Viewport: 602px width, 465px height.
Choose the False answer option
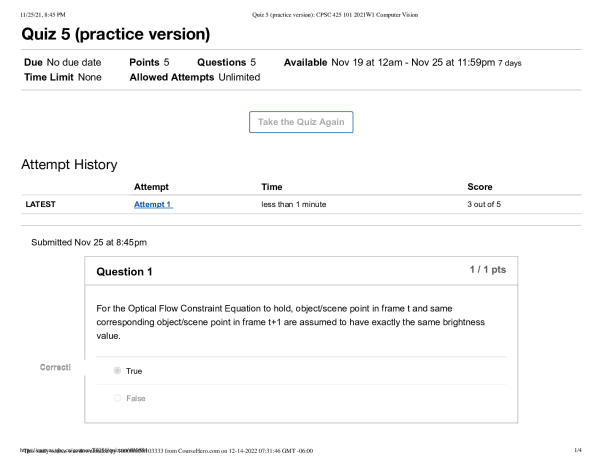tap(118, 398)
